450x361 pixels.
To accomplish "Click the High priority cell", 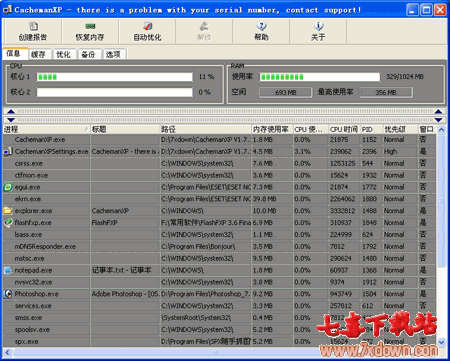I will pos(400,152).
